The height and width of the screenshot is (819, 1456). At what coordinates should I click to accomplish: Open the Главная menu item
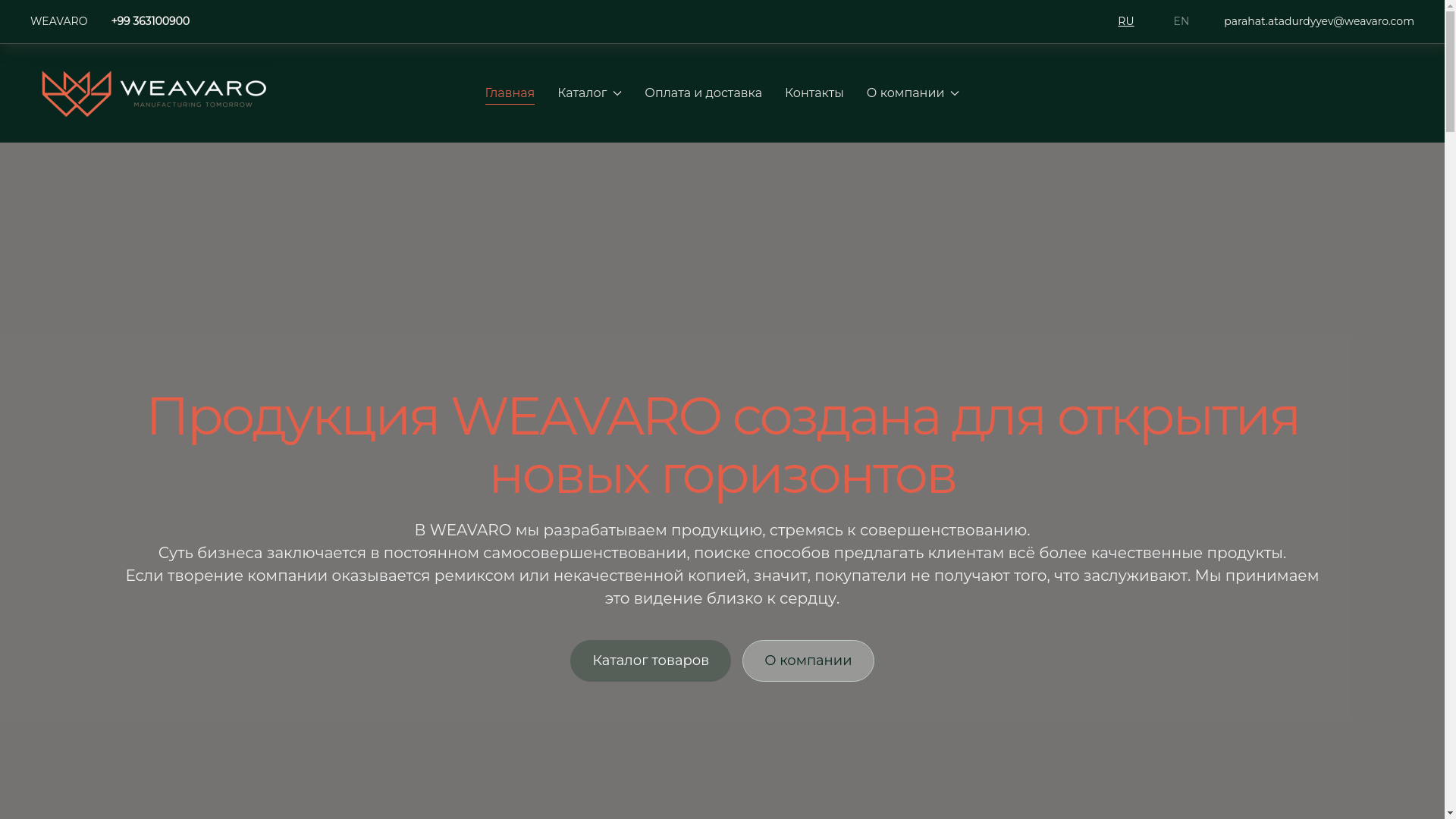click(510, 93)
